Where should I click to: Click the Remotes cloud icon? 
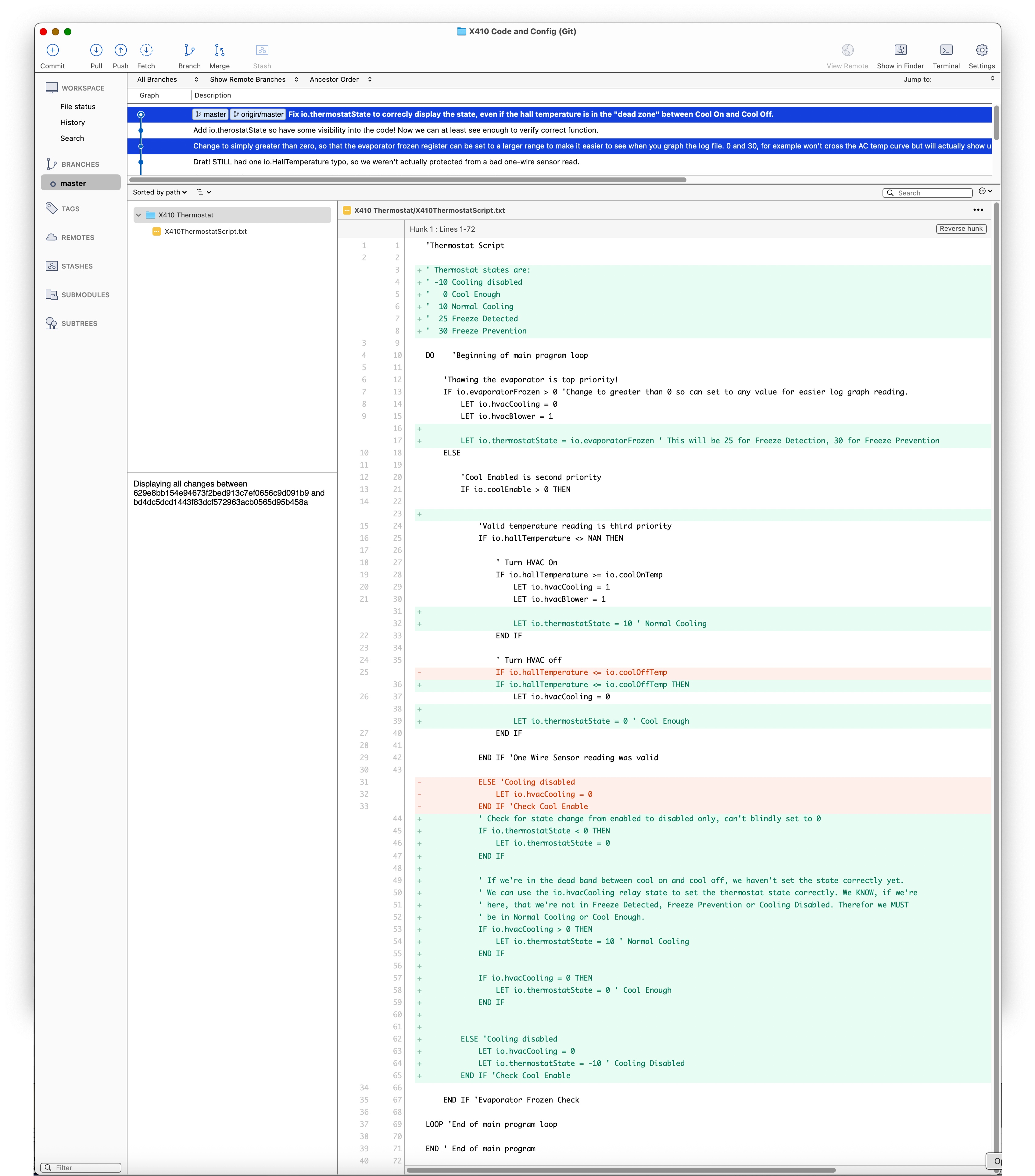pyautogui.click(x=52, y=237)
